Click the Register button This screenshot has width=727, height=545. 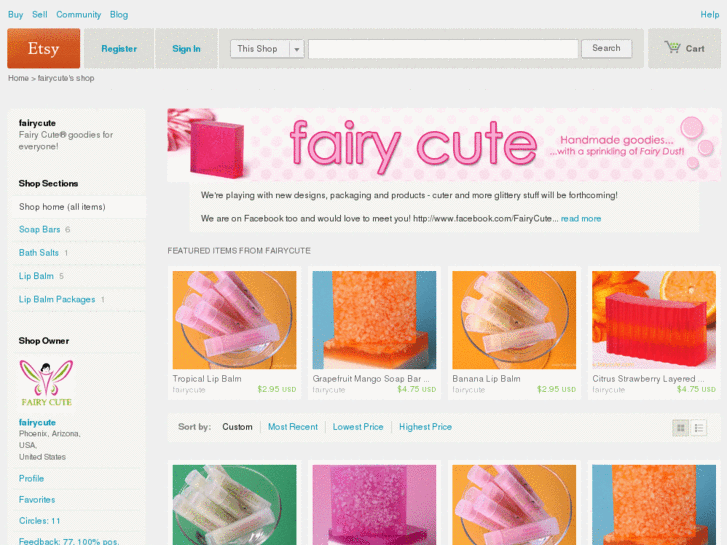click(x=119, y=49)
